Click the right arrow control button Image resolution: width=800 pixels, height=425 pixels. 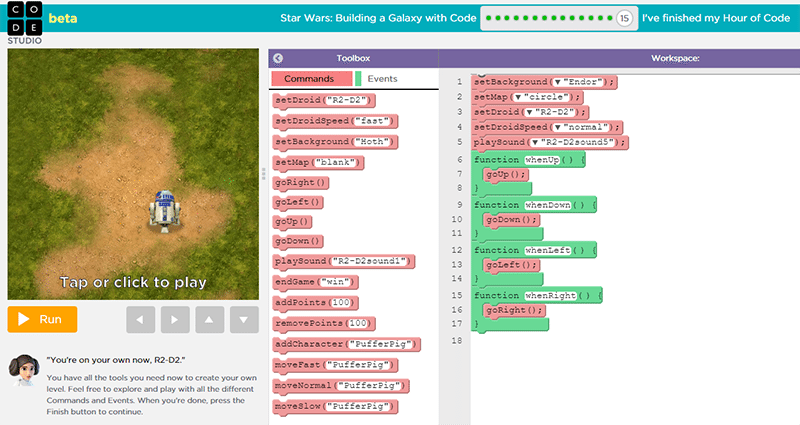175,320
